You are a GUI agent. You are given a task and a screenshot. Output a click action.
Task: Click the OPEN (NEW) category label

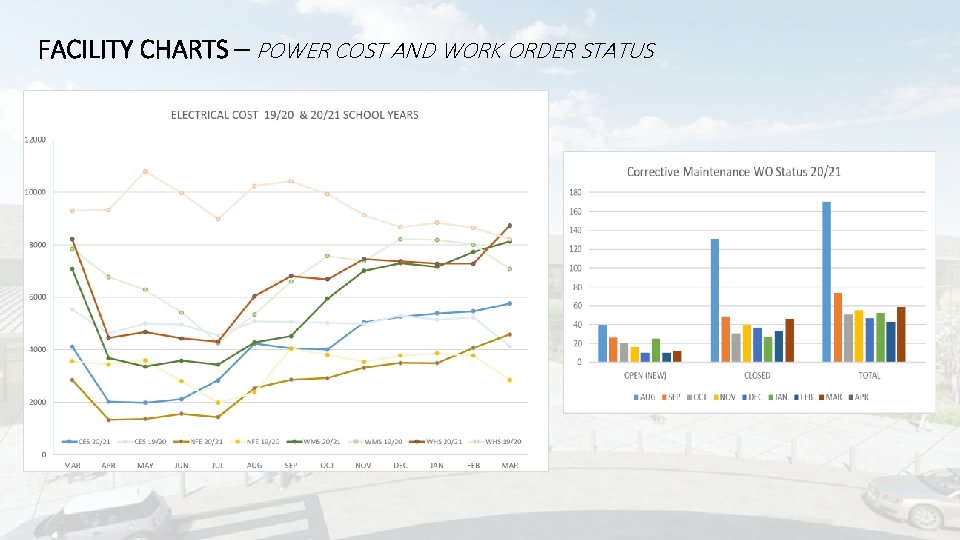pos(645,375)
